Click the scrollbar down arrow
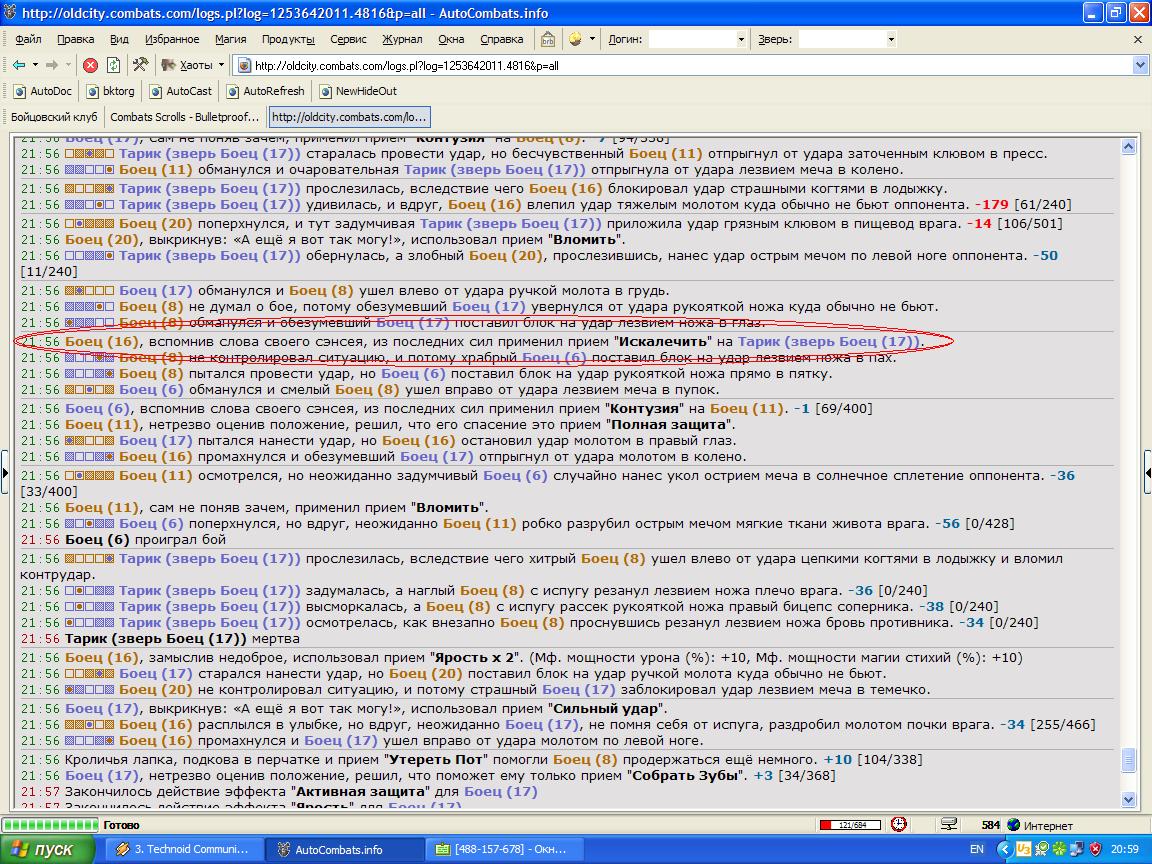The height and width of the screenshot is (864, 1152). pos(1129,798)
